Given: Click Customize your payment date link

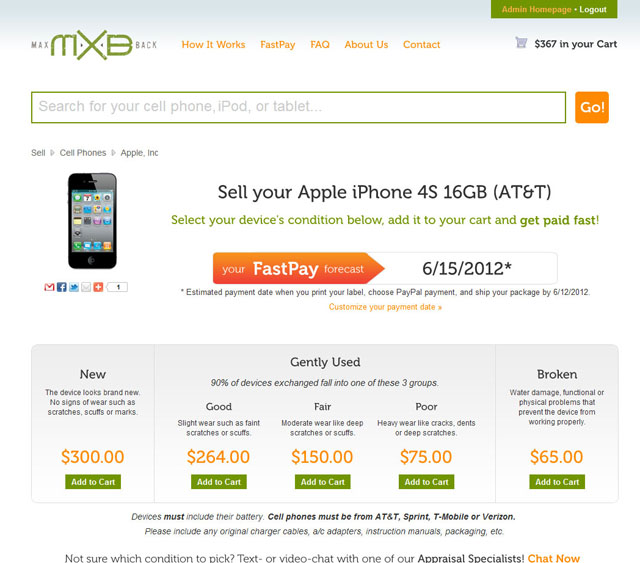Looking at the screenshot, I should (385, 307).
